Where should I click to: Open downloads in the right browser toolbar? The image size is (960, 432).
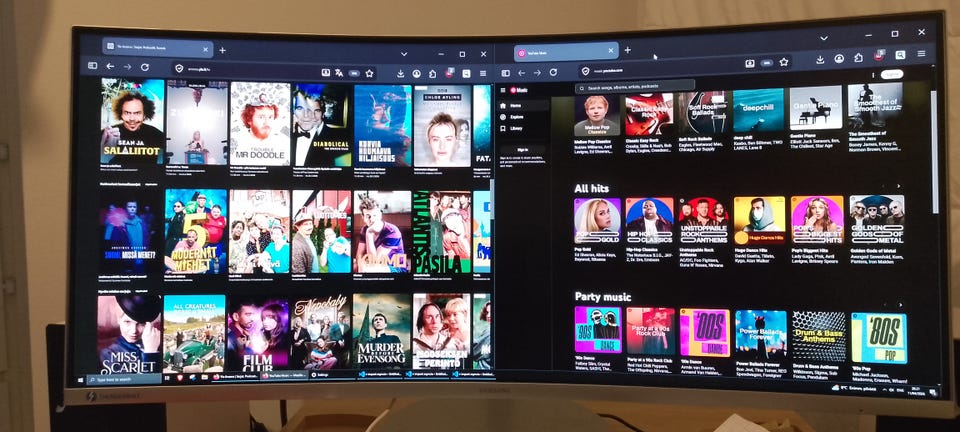[820, 59]
